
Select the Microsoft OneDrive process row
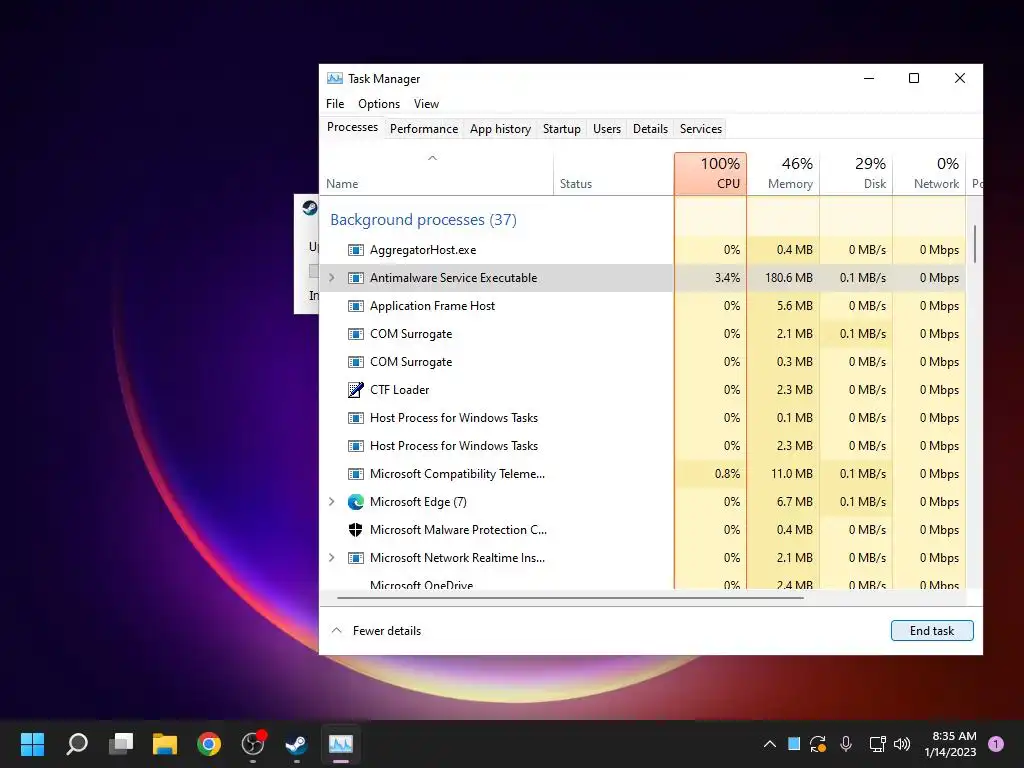coord(643,583)
